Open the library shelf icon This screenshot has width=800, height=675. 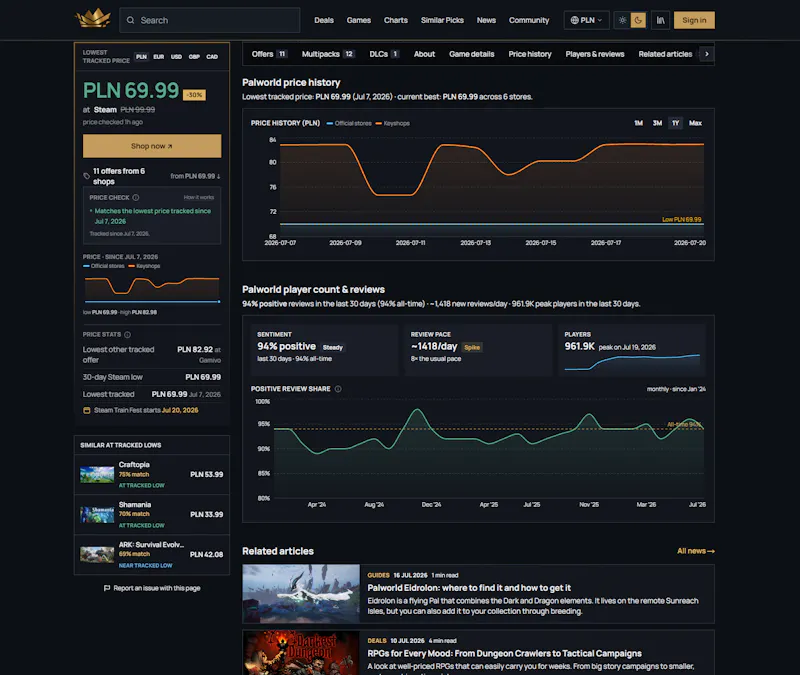coord(661,20)
